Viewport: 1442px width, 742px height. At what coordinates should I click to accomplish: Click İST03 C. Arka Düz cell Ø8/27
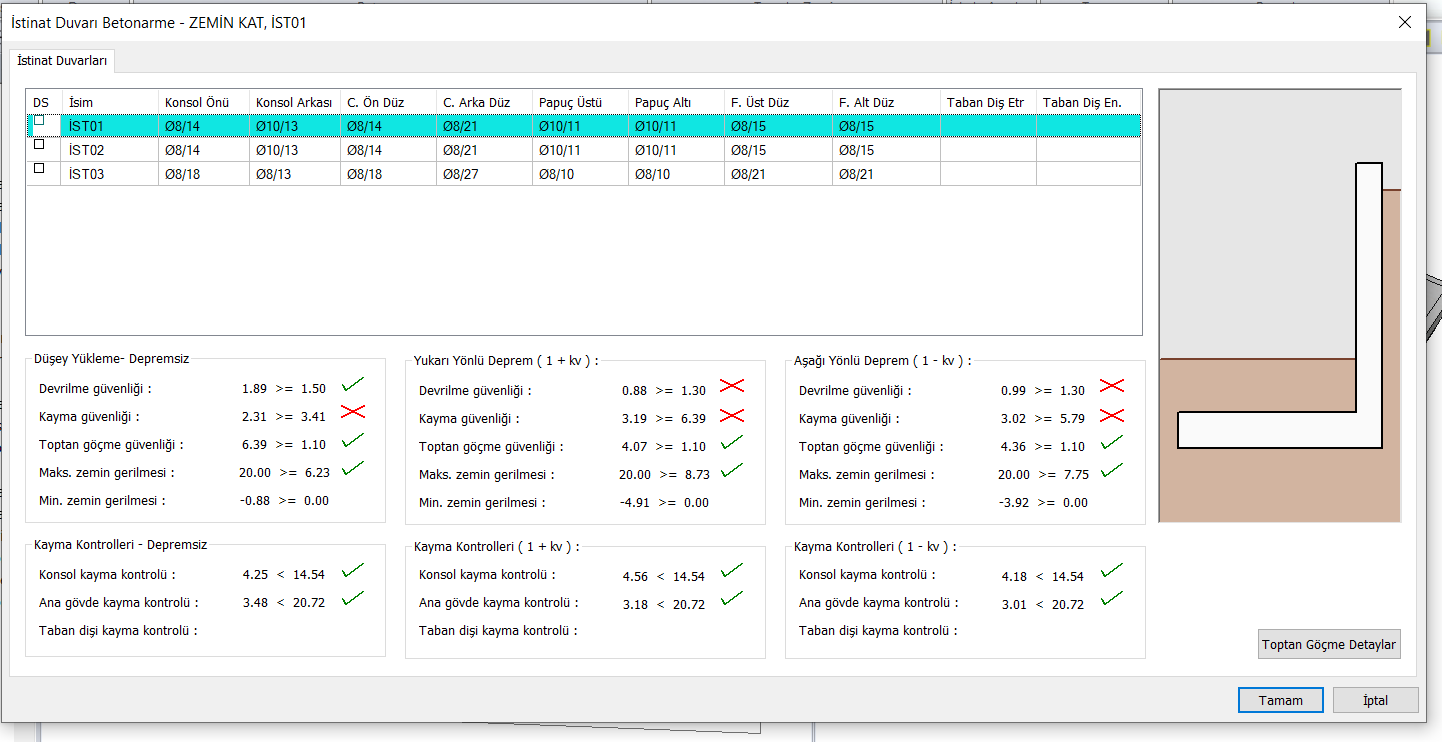(484, 174)
